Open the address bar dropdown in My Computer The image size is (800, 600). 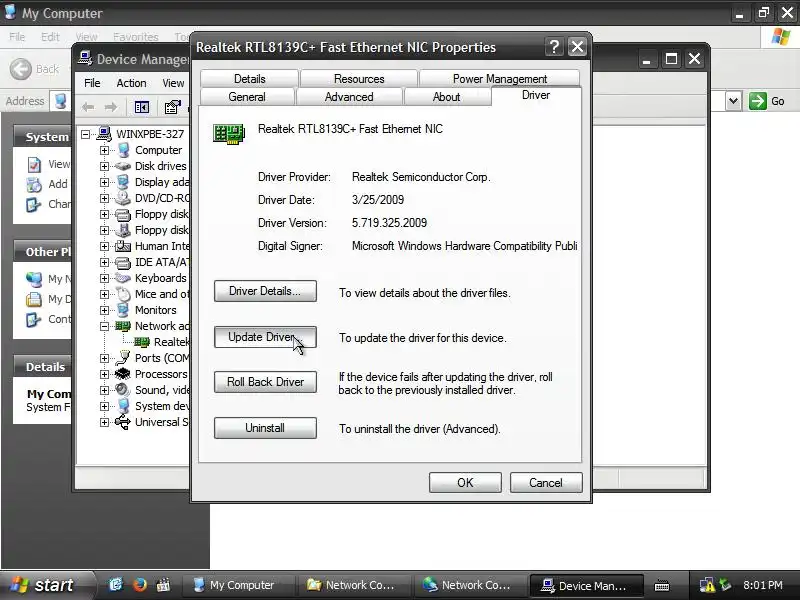tap(733, 101)
